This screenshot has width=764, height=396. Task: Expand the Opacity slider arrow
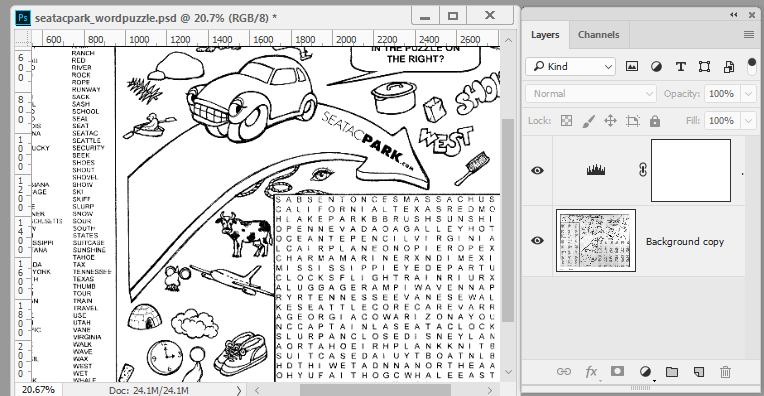[x=748, y=94]
